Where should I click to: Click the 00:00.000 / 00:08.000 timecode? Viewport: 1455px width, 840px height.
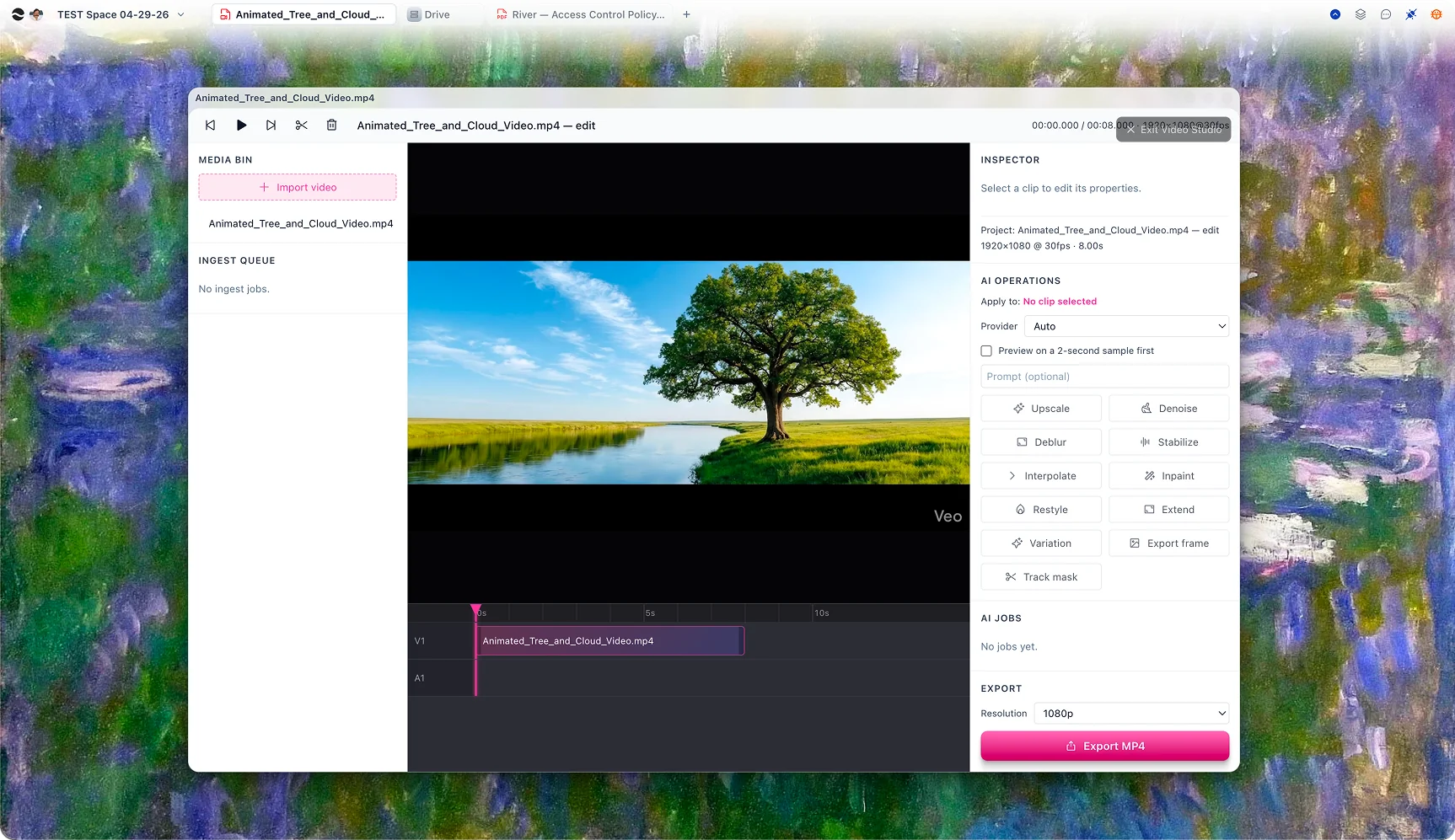point(1082,126)
